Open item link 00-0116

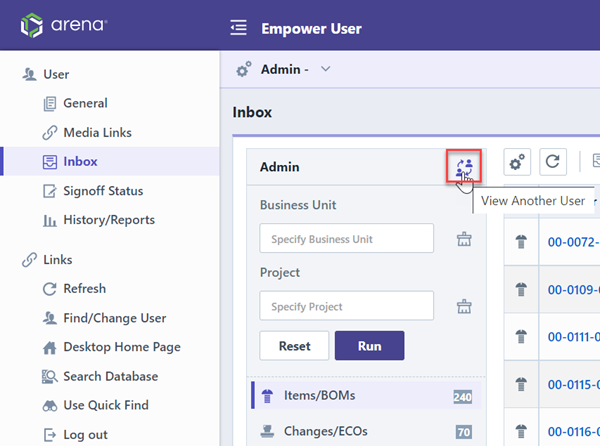tap(573, 432)
